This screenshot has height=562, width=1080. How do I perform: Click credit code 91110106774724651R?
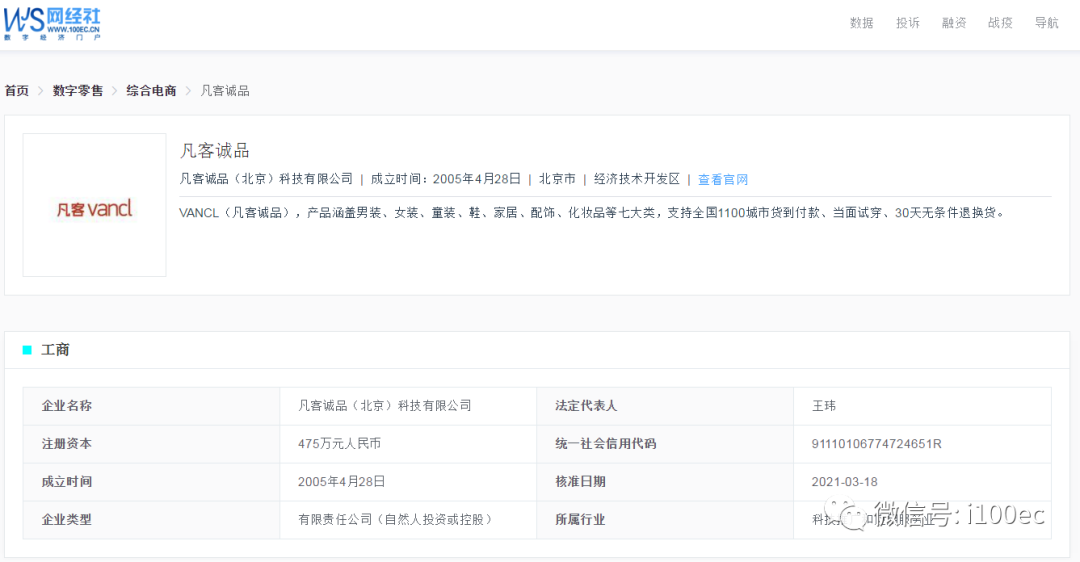[876, 444]
